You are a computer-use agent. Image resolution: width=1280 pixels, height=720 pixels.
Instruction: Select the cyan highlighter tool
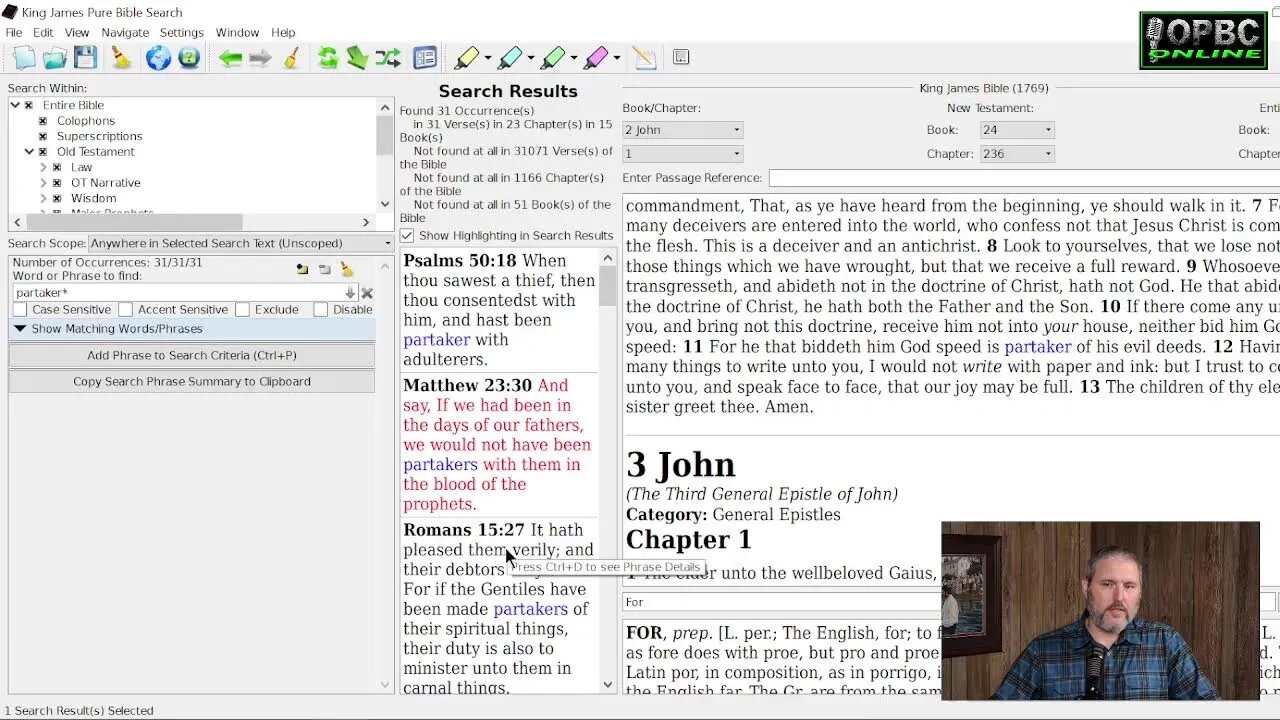click(509, 58)
